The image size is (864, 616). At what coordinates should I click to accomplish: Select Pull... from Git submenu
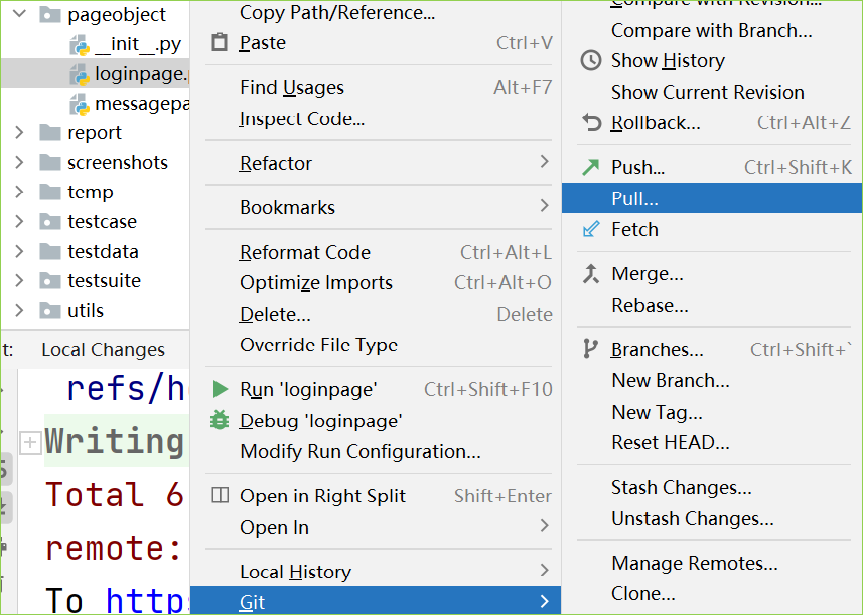[x=635, y=199]
